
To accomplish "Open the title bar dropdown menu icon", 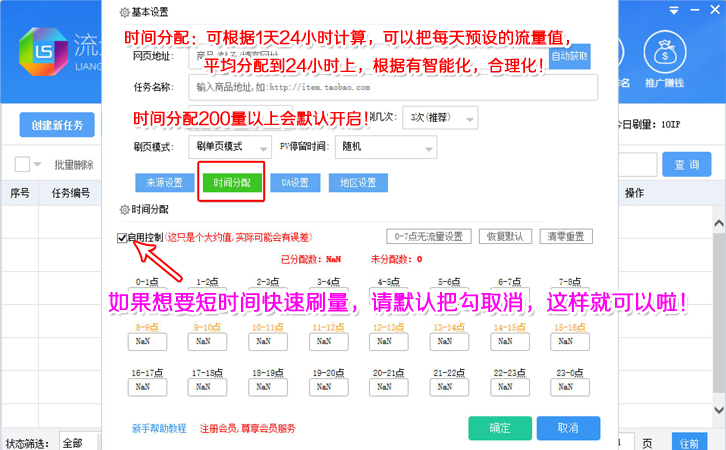I will coord(674,10).
